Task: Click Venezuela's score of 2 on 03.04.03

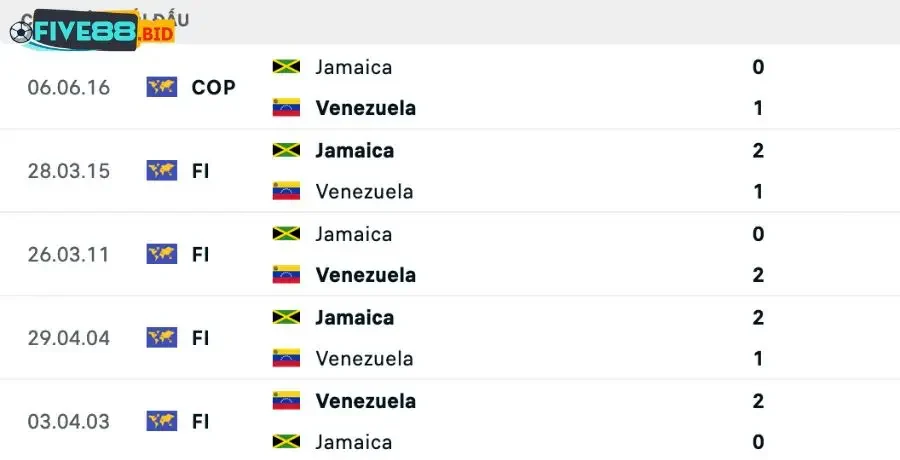Action: tap(758, 401)
